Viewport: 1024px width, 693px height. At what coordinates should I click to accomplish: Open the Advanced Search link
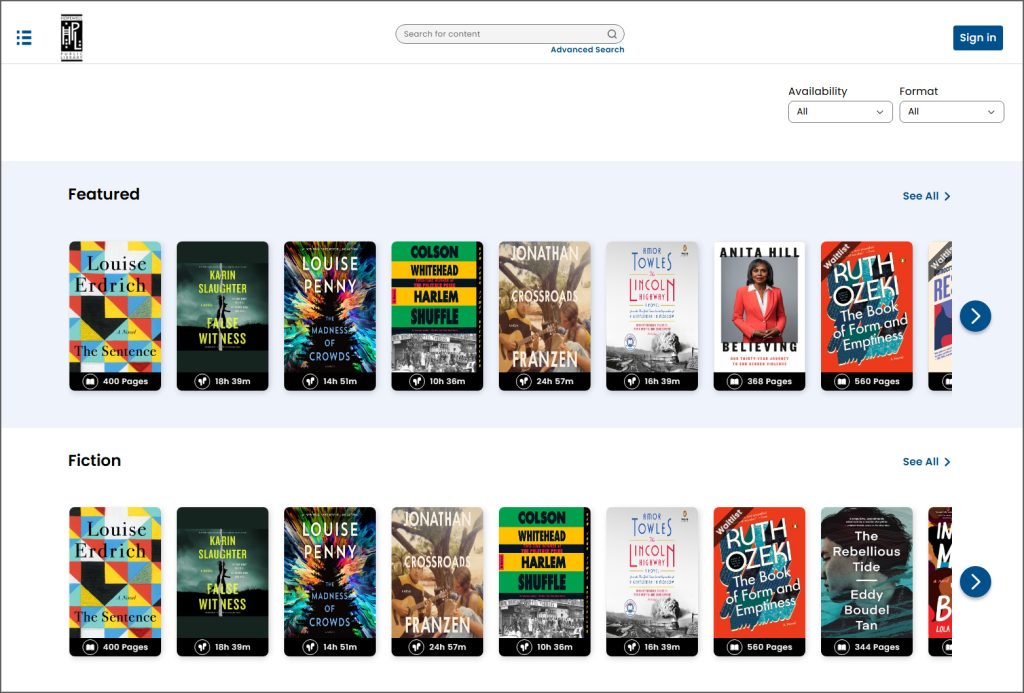click(x=587, y=50)
